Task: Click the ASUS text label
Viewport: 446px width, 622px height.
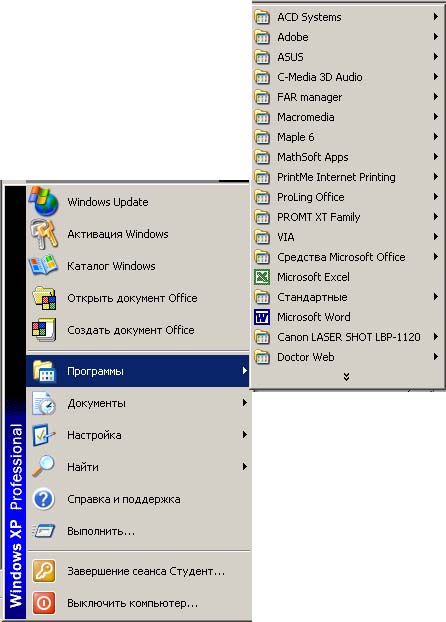Action: click(290, 57)
